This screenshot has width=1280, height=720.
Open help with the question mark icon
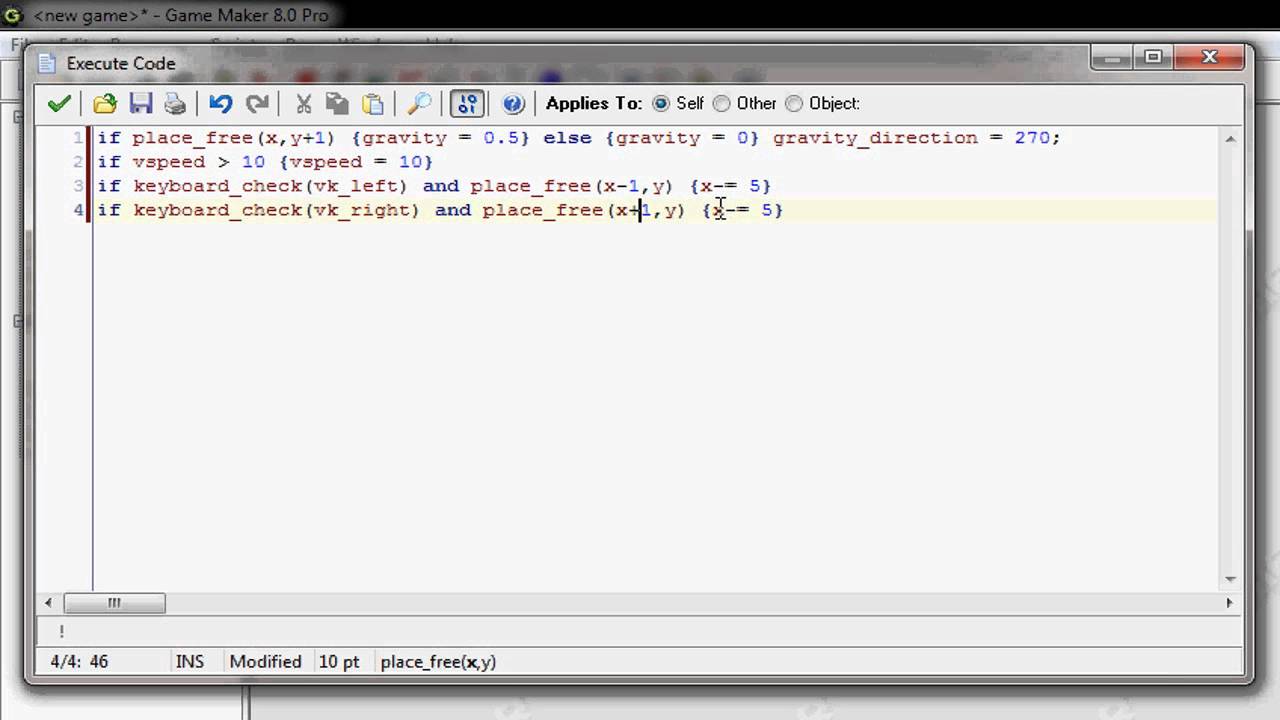[x=513, y=103]
